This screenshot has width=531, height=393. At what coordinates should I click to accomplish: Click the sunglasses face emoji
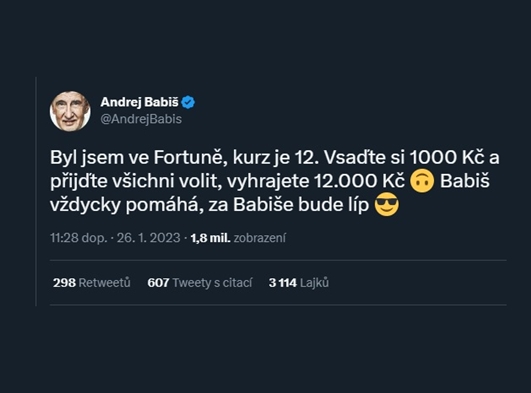pyautogui.click(x=387, y=205)
